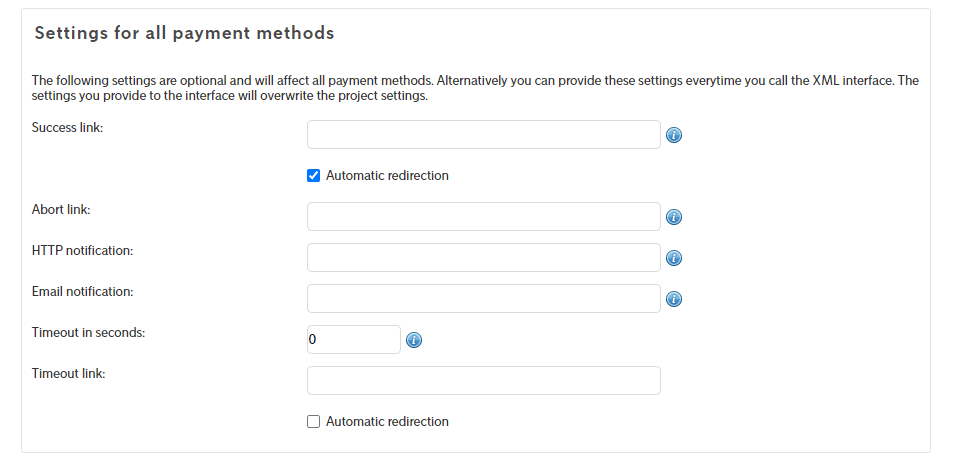Enable Automatic redirection under Timeout link
Screen dimensions: 955x462
(314, 422)
